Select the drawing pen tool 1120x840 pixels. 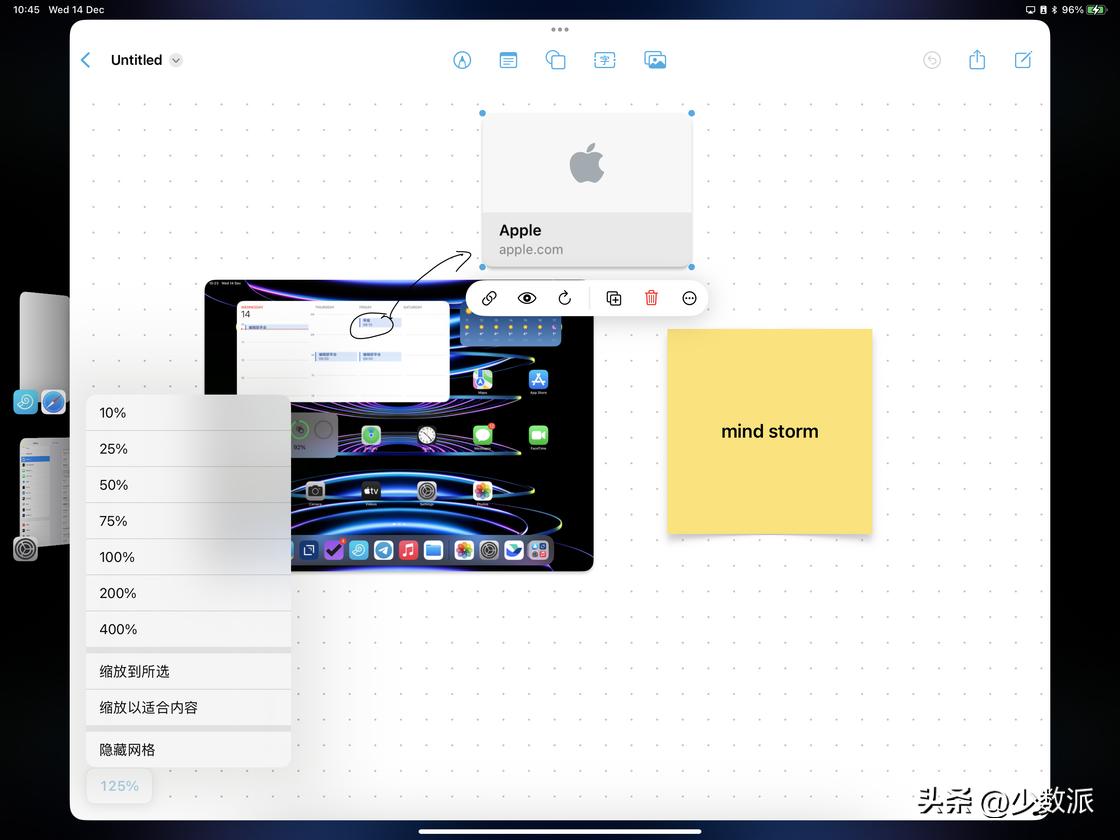[462, 60]
